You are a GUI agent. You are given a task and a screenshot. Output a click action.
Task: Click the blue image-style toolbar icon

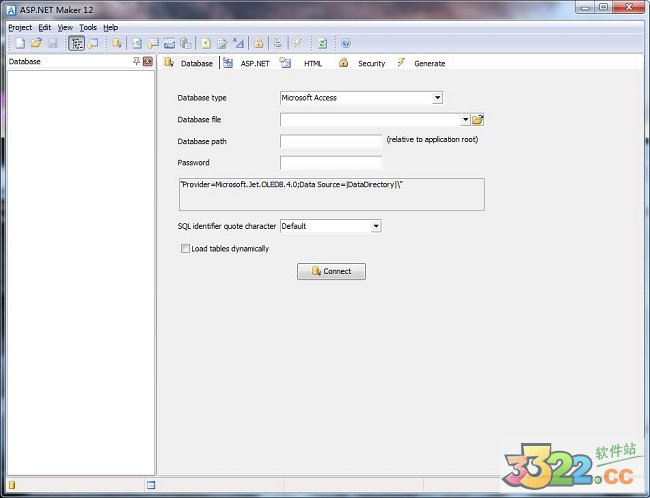point(170,43)
